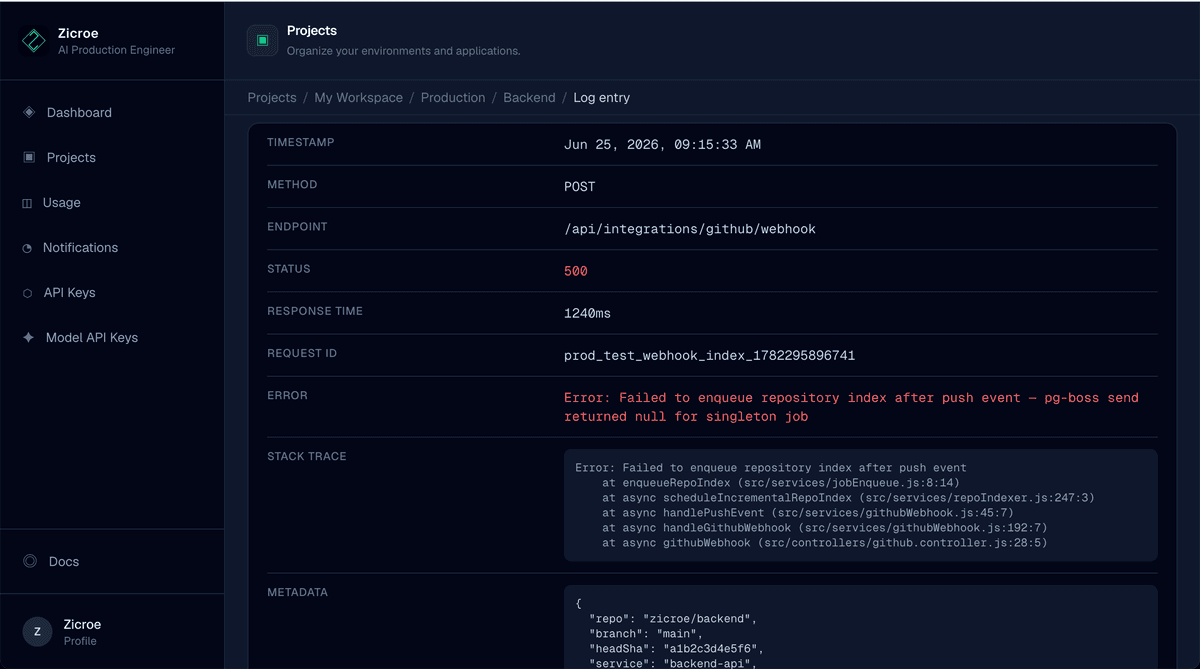Viewport: 1200px width, 669px height.
Task: Click the Production breadcrumb
Action: click(453, 97)
